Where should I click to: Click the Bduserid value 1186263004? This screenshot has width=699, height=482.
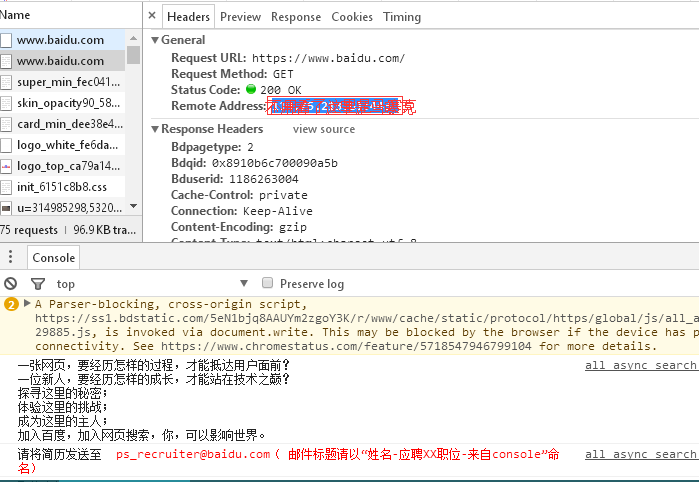tap(263, 179)
